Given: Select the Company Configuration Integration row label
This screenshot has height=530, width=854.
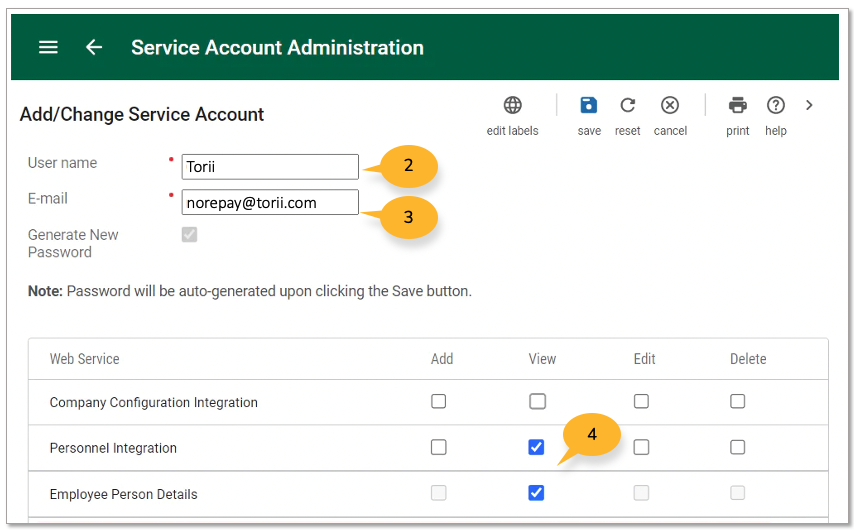Looking at the screenshot, I should tap(154, 403).
